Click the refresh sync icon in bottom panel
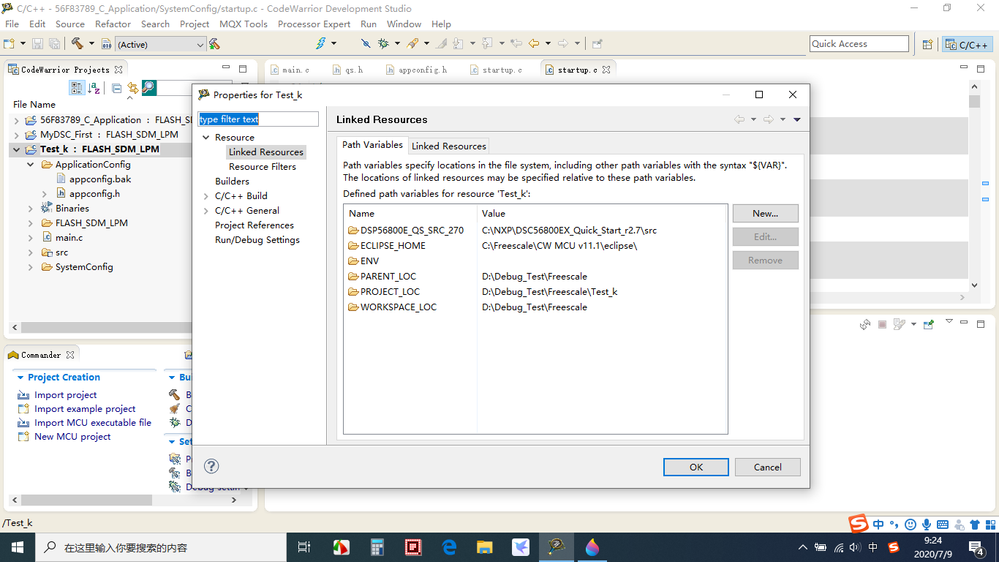 coord(865,324)
